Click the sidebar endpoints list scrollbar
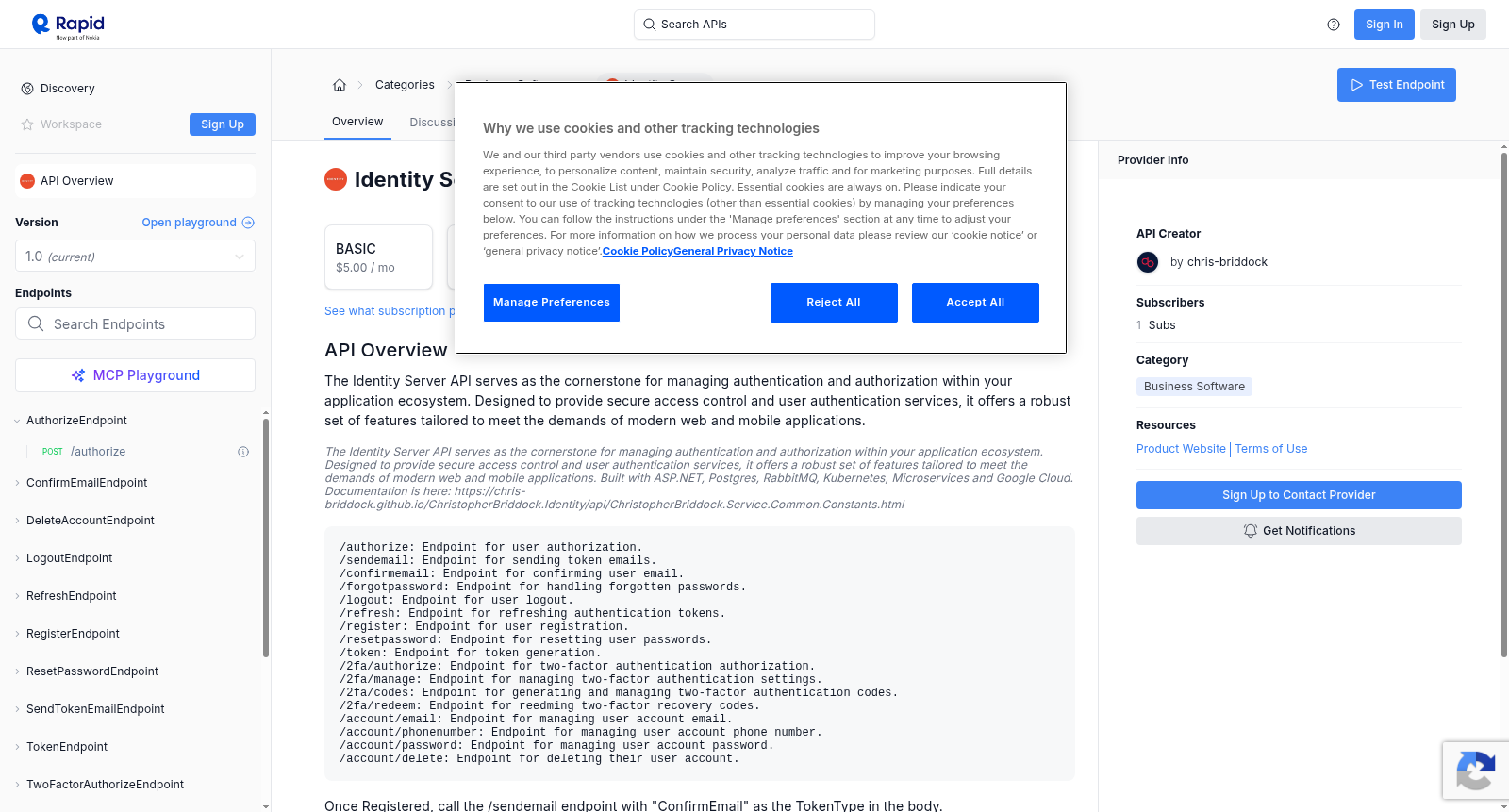1509x812 pixels. [x=266, y=538]
